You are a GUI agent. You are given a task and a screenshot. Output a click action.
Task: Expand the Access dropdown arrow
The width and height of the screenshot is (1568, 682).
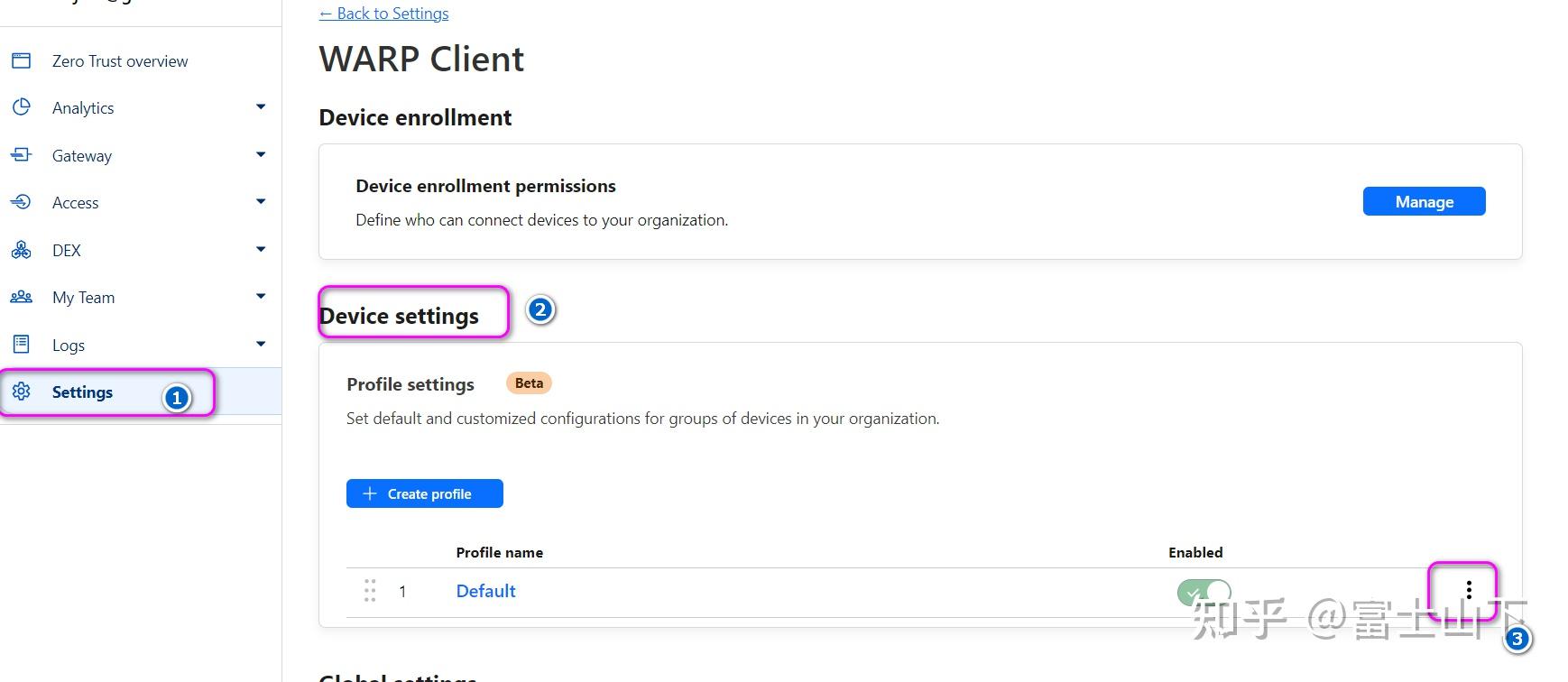tap(261, 202)
